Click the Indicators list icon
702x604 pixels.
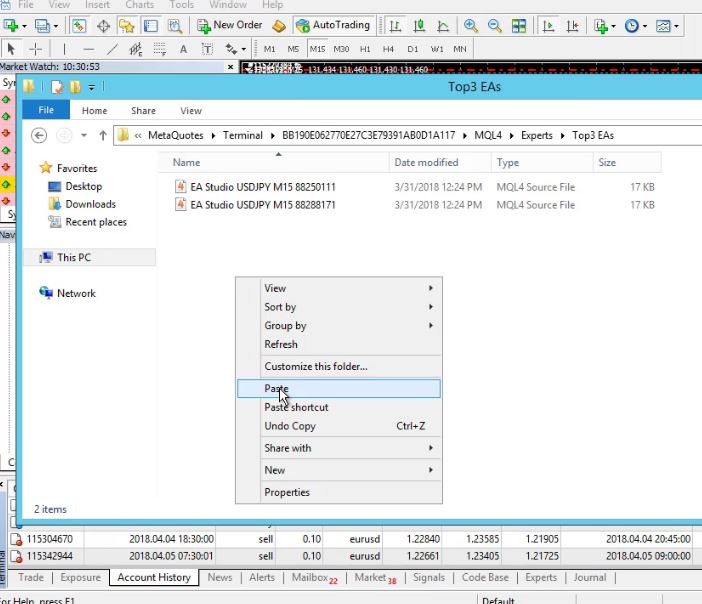tap(601, 26)
